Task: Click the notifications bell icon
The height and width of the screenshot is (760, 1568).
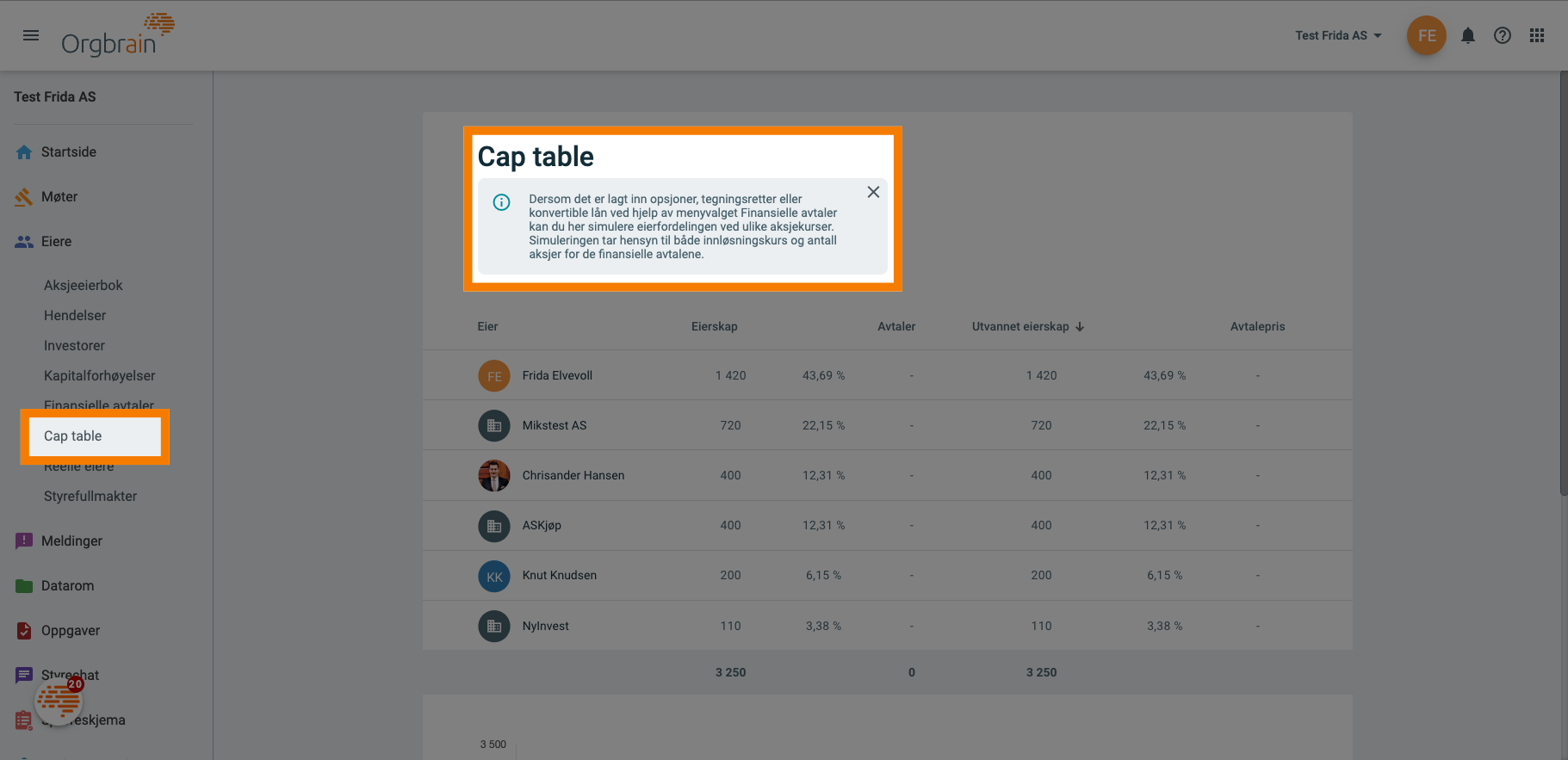Action: [1468, 35]
